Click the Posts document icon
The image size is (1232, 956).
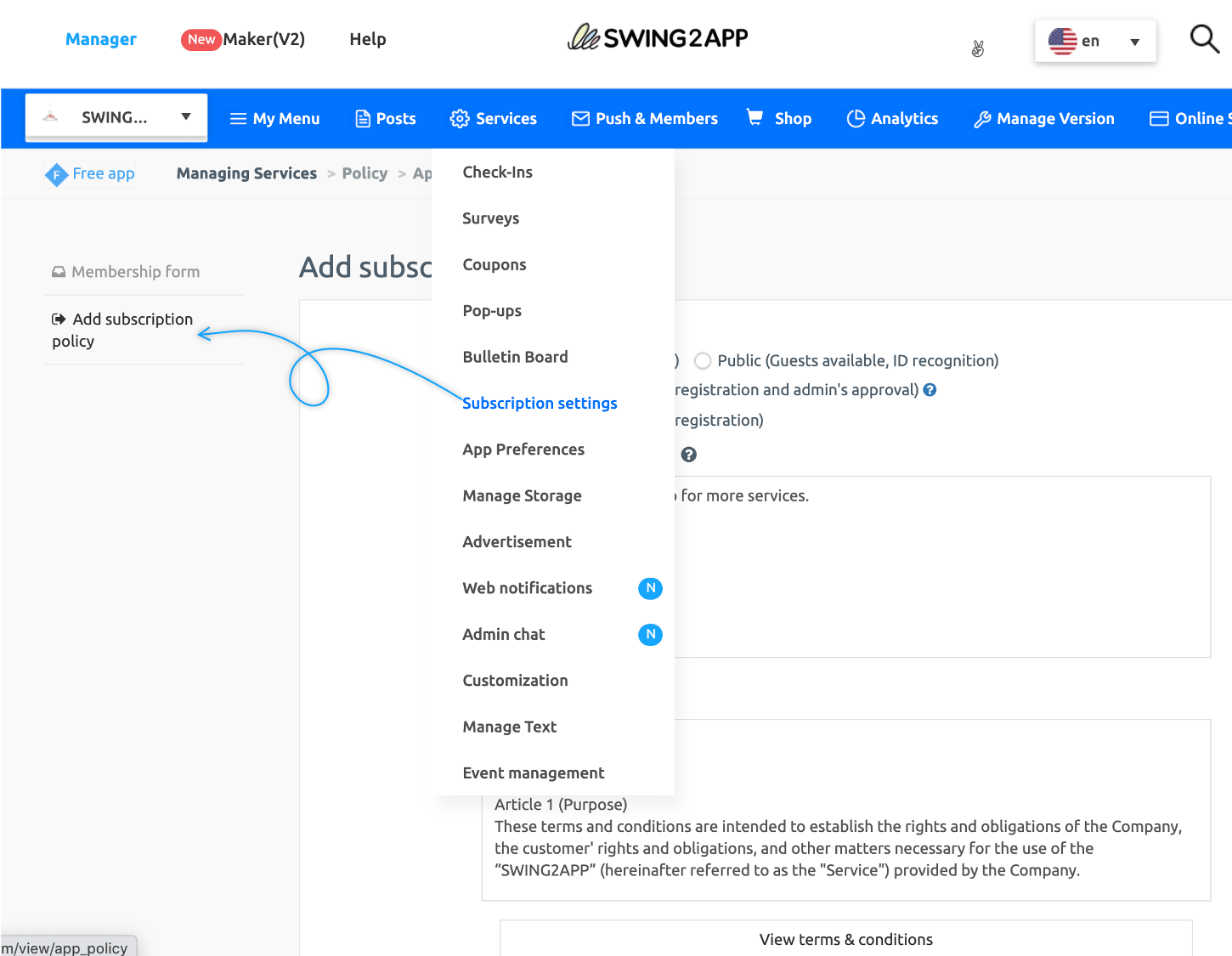tap(363, 119)
